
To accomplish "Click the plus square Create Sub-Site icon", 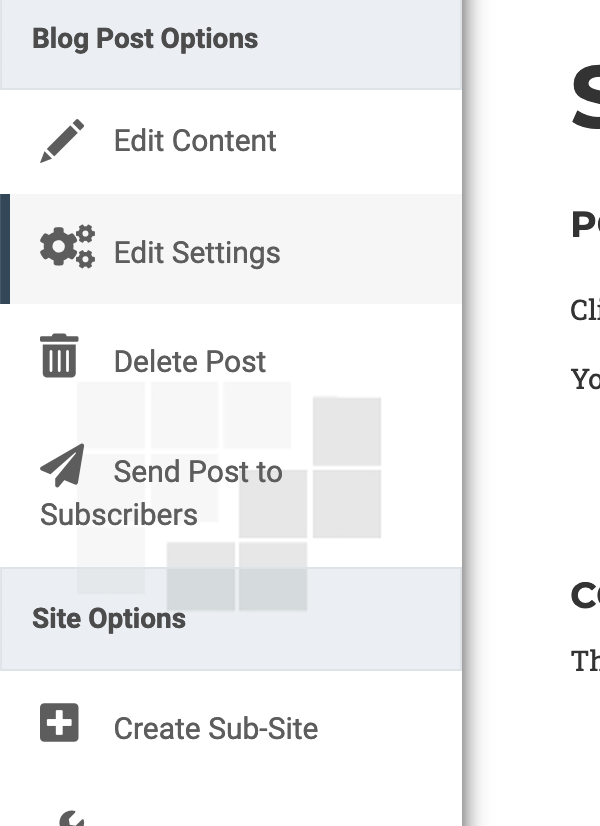I will point(59,723).
